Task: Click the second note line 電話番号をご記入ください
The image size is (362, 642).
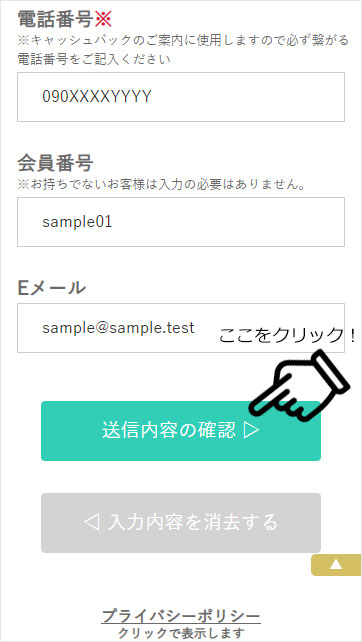Action: pyautogui.click(x=94, y=59)
